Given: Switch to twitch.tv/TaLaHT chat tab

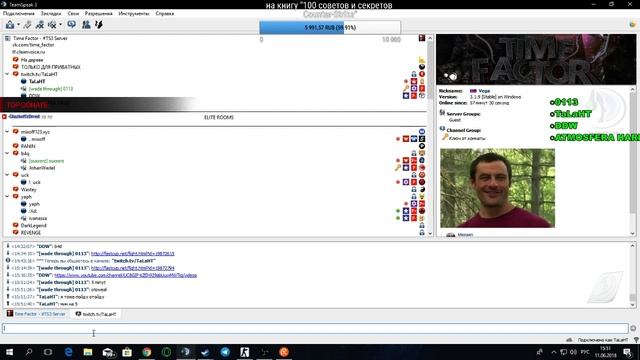Looking at the screenshot, I should 96,314.
